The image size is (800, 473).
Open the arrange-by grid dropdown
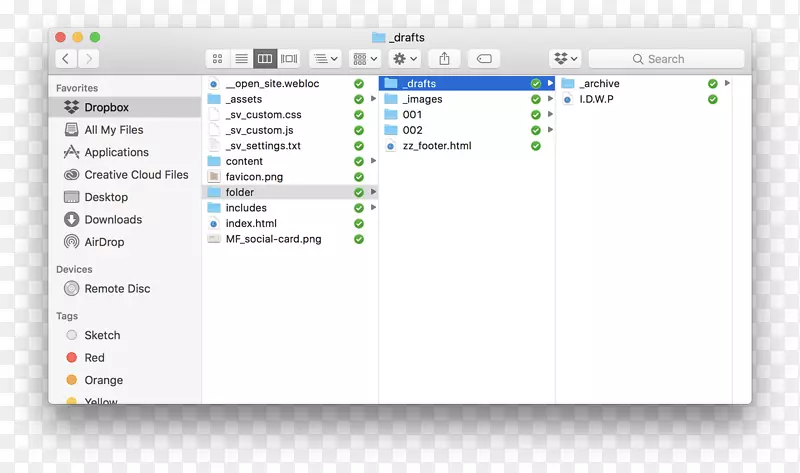point(365,59)
